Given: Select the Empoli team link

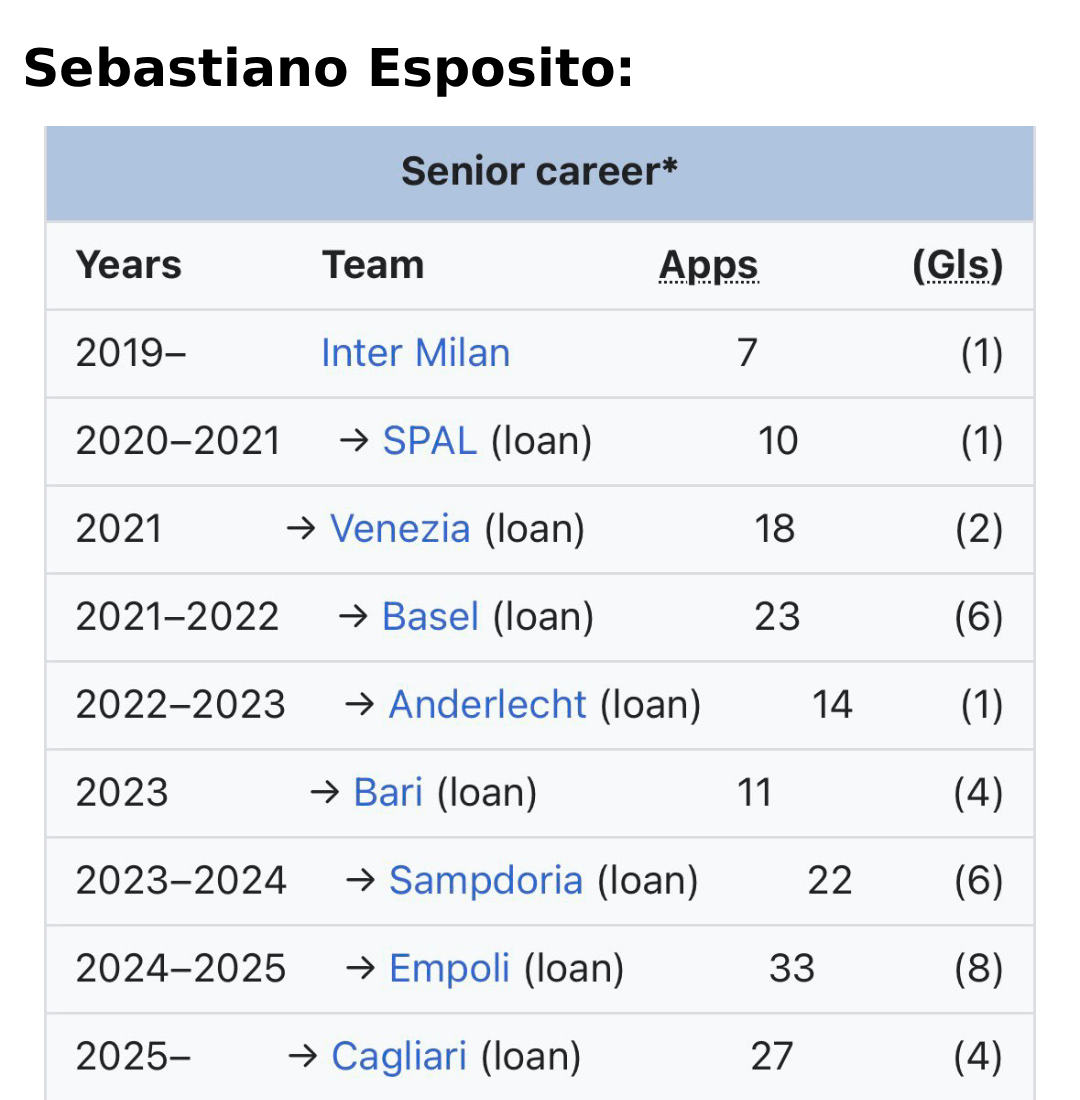Looking at the screenshot, I should 449,969.
